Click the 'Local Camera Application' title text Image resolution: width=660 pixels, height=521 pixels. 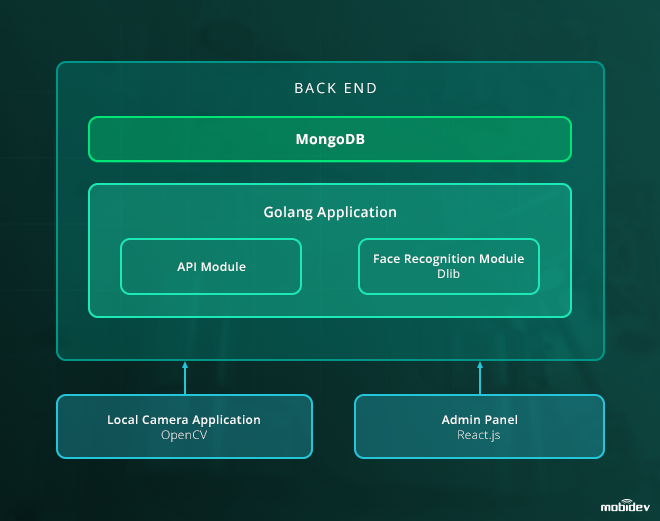[184, 420]
